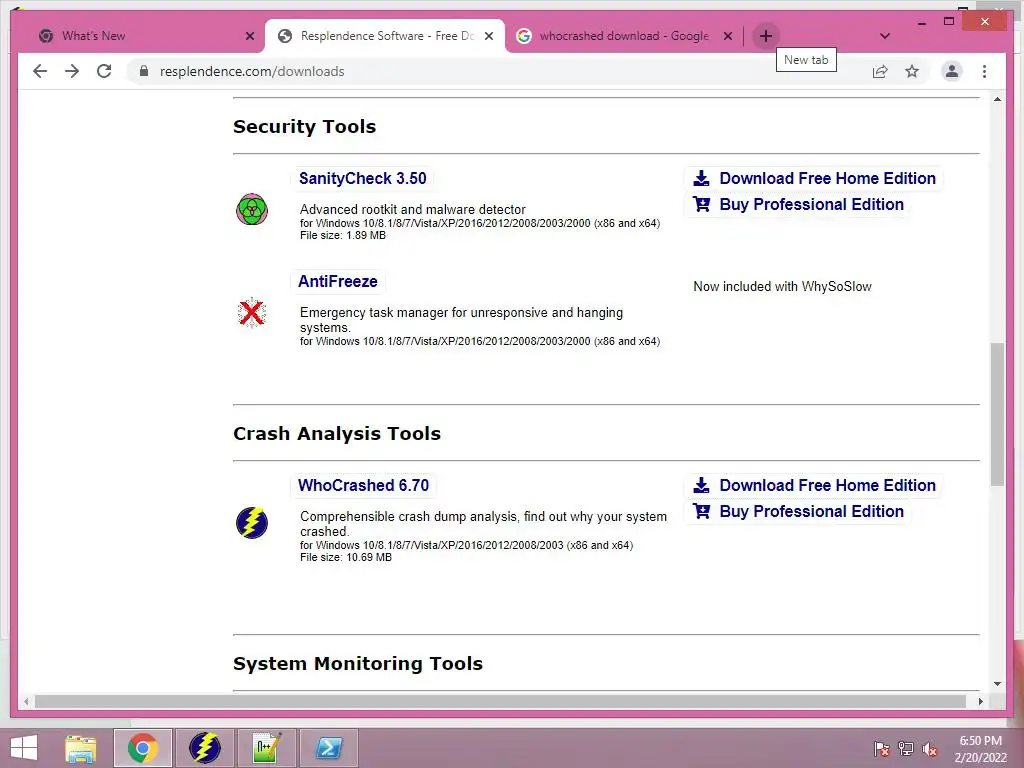This screenshot has height=768, width=1024.
Task: Click the scroll up arrow
Action: click(997, 99)
